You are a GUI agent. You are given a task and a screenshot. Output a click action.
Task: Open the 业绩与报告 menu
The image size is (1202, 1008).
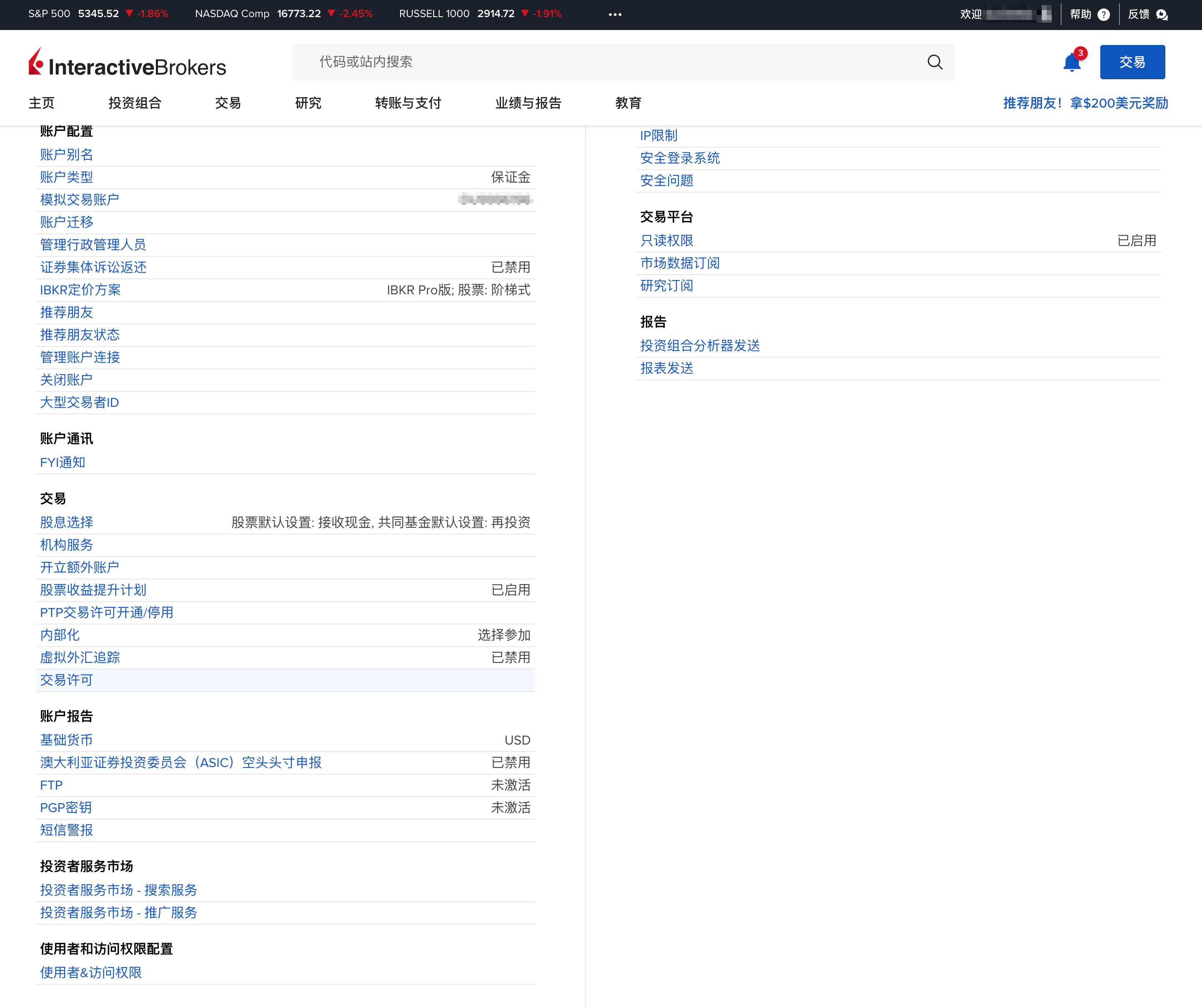point(528,103)
